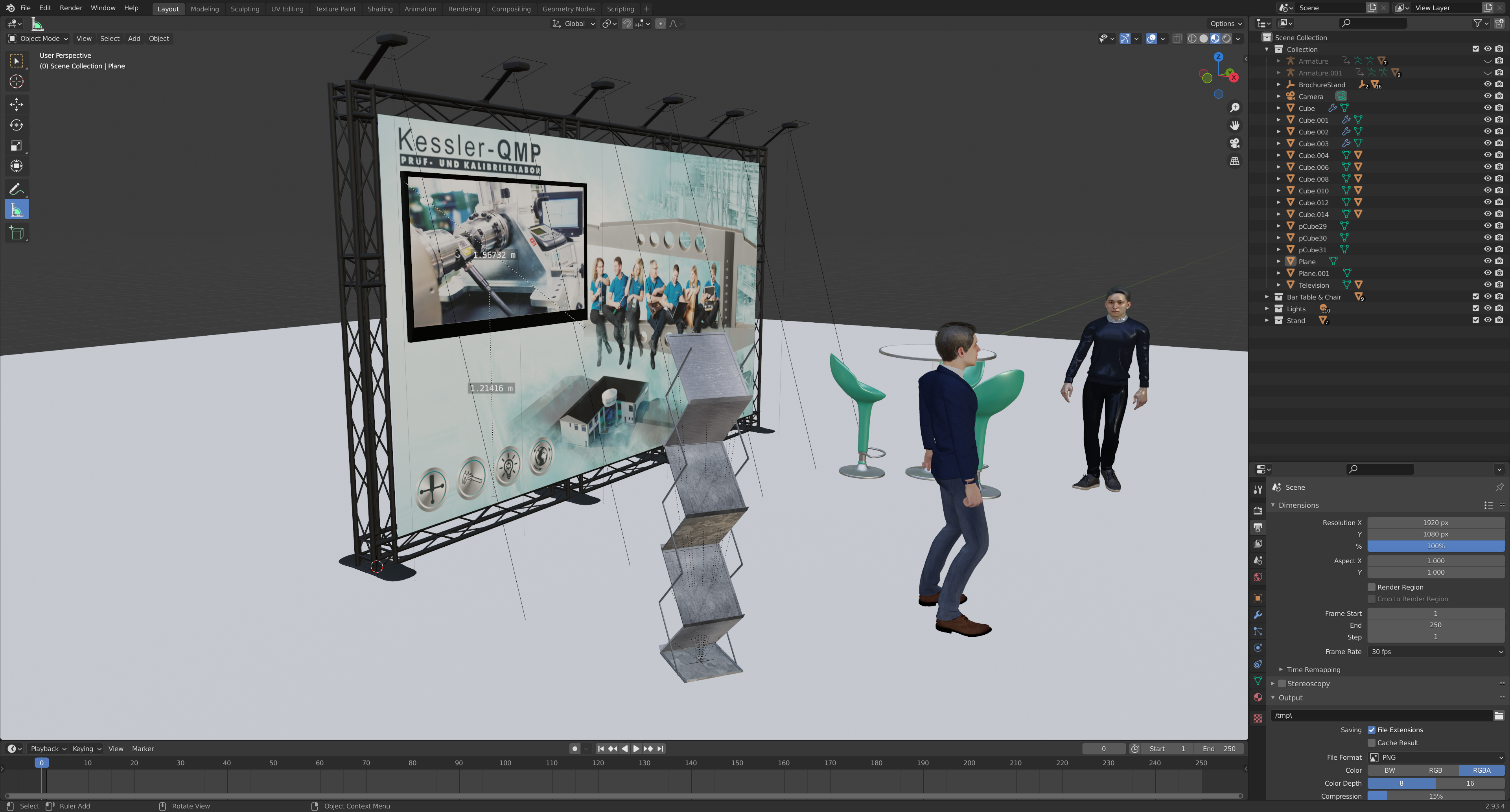Open the Shading workspace tab
Image resolution: width=1510 pixels, height=812 pixels.
pos(379,9)
